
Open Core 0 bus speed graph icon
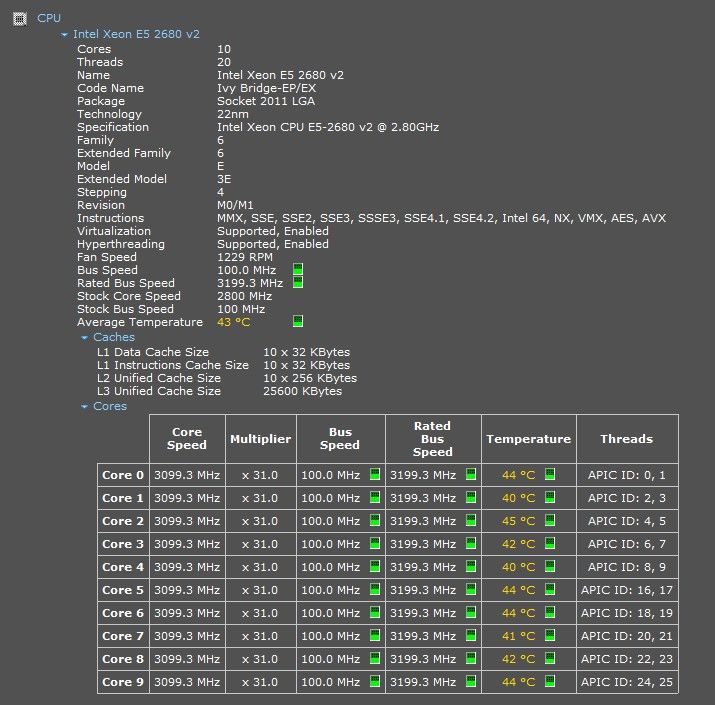(x=375, y=474)
